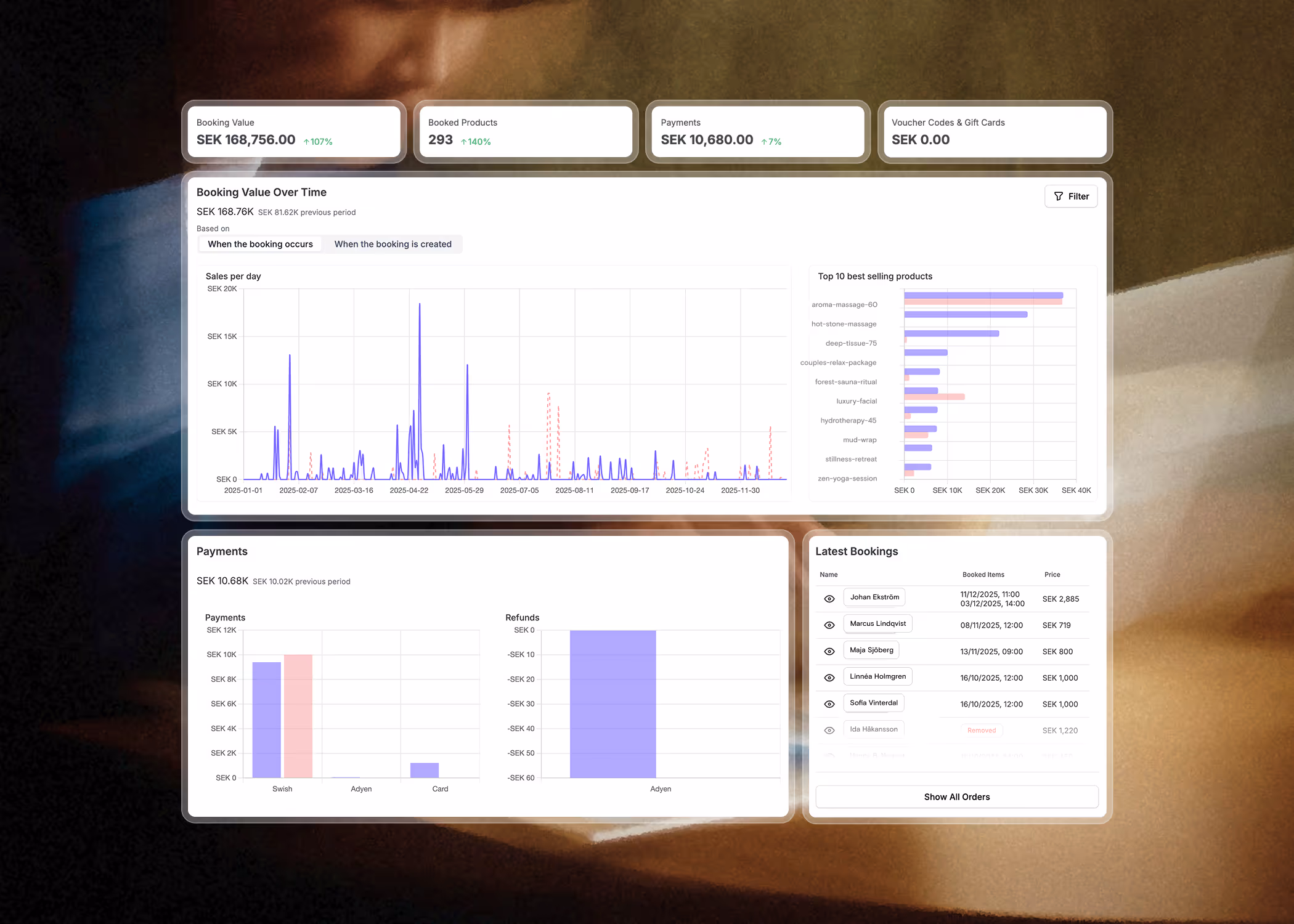1294x924 pixels.
Task: View Johan Ekström's booking details via eye icon
Action: click(829, 598)
